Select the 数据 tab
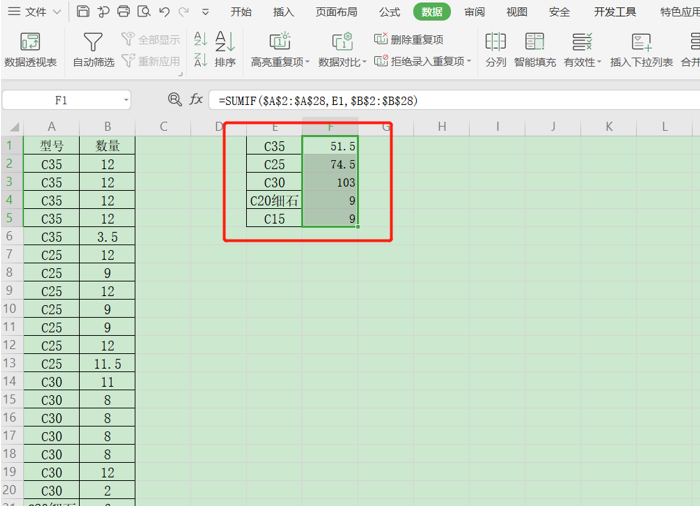 click(432, 12)
